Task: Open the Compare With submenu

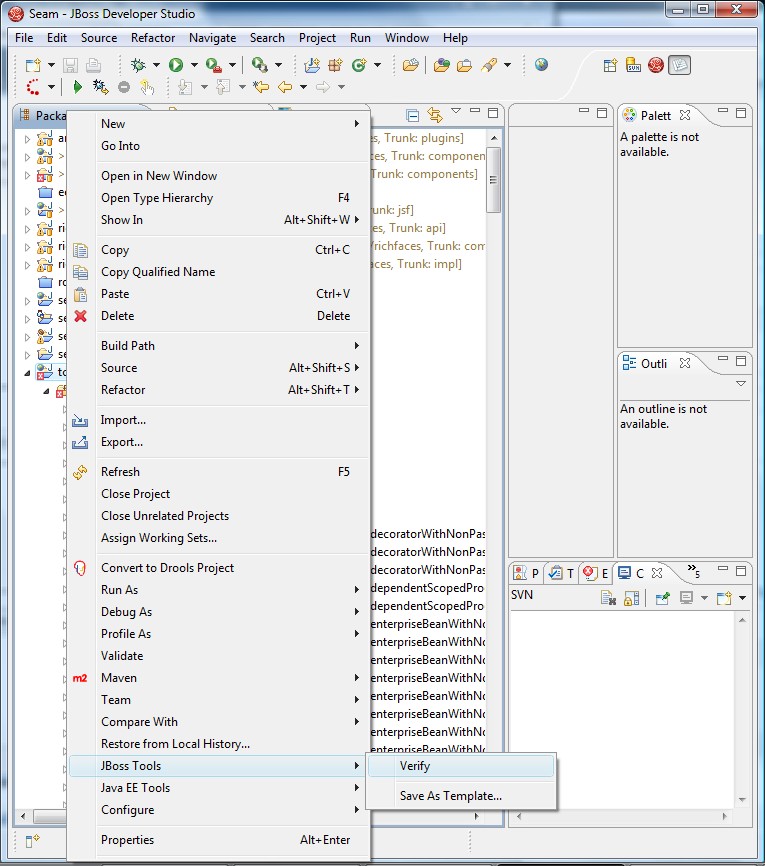Action: (x=219, y=722)
